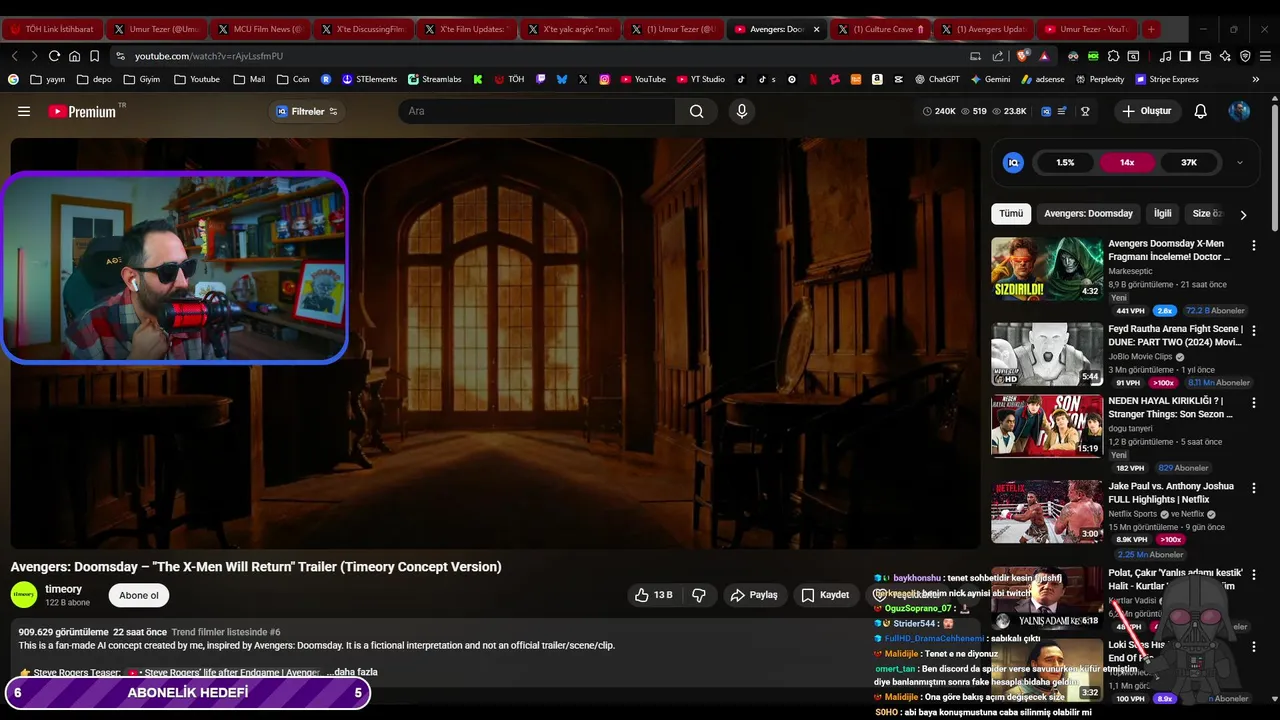Screen dimensions: 1280x720
Task: Click the 14x vidIQ stat pill
Action: click(x=1127, y=162)
